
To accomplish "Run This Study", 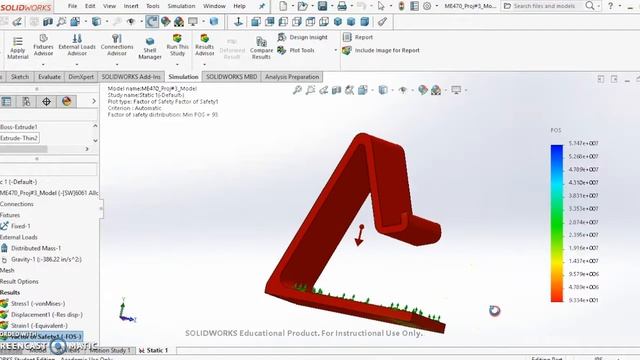I will tap(178, 45).
